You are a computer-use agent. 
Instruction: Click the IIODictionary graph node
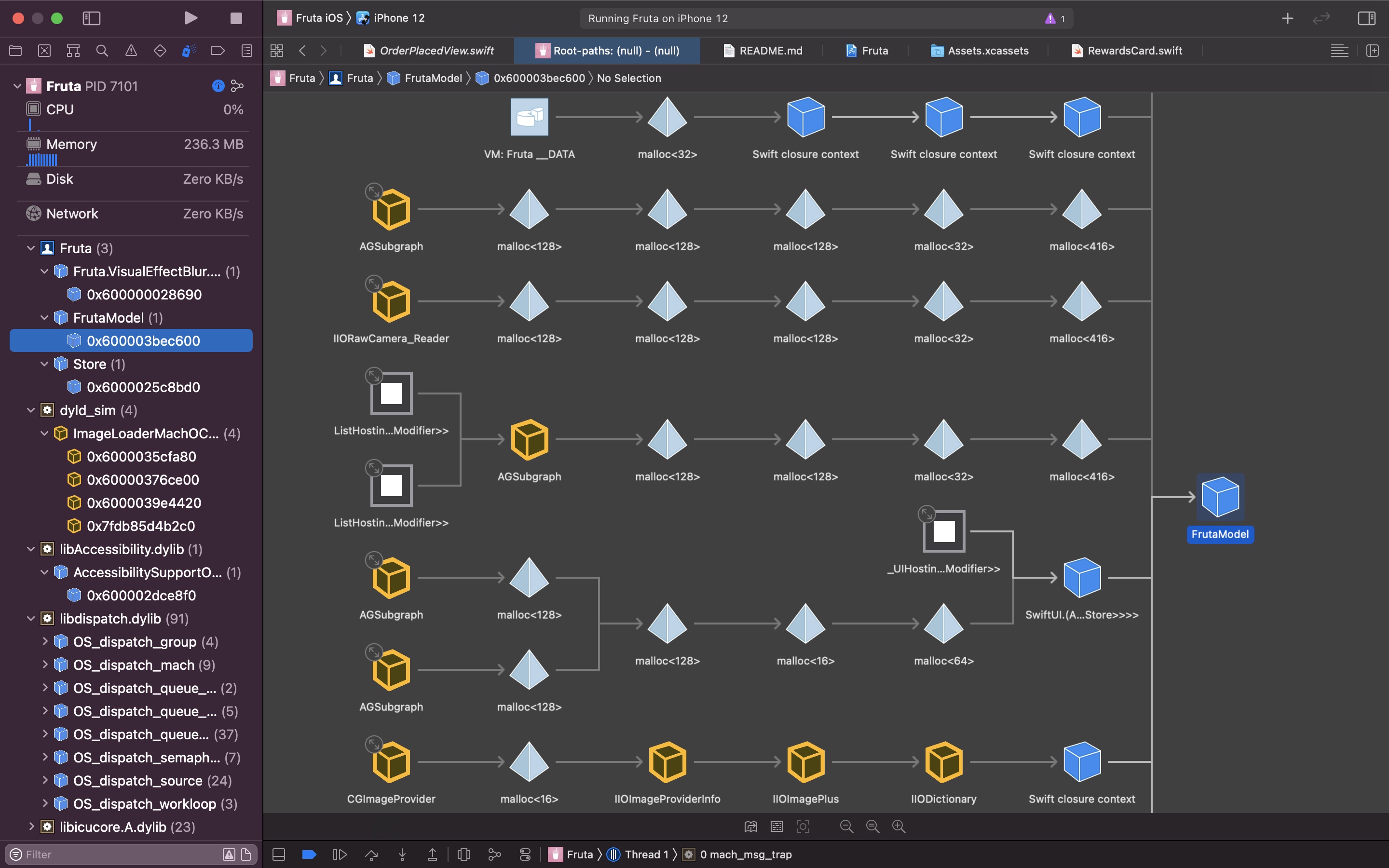click(x=943, y=762)
